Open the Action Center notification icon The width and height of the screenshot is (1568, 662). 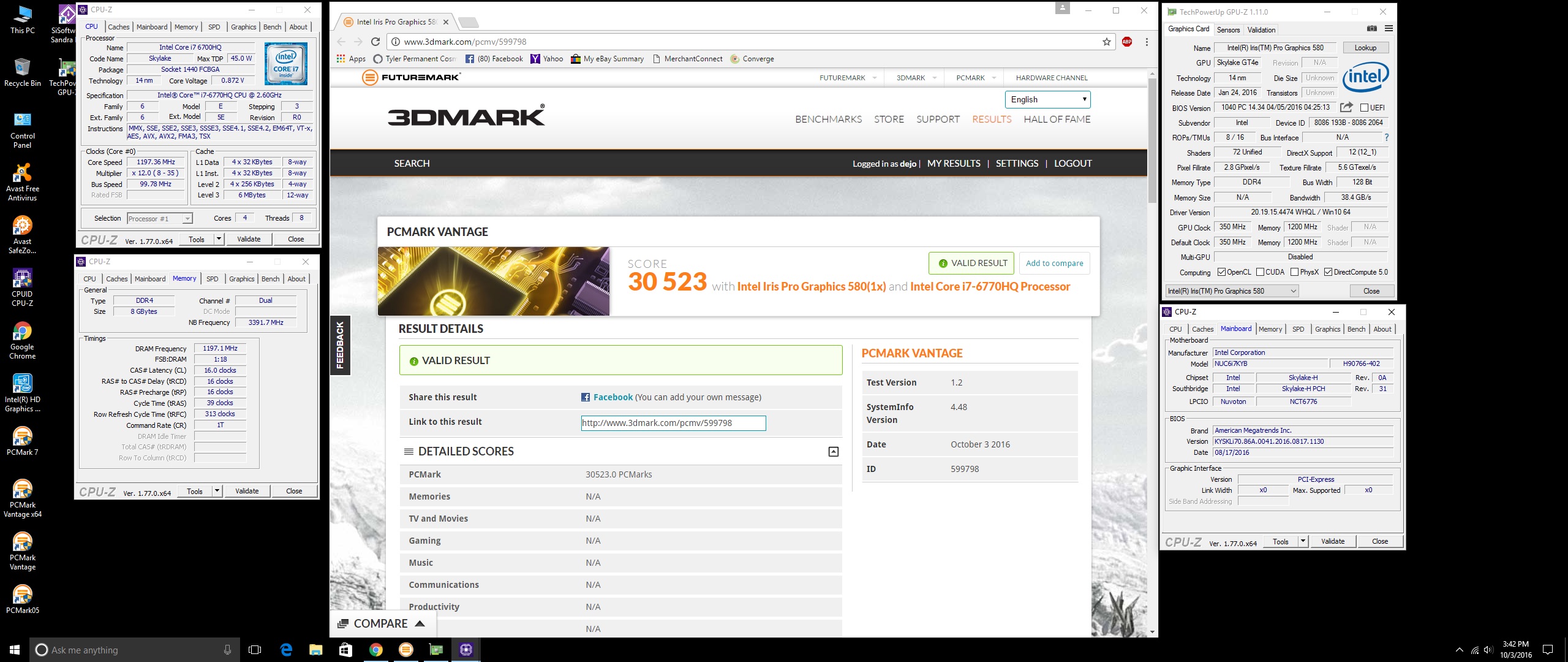(1547, 650)
